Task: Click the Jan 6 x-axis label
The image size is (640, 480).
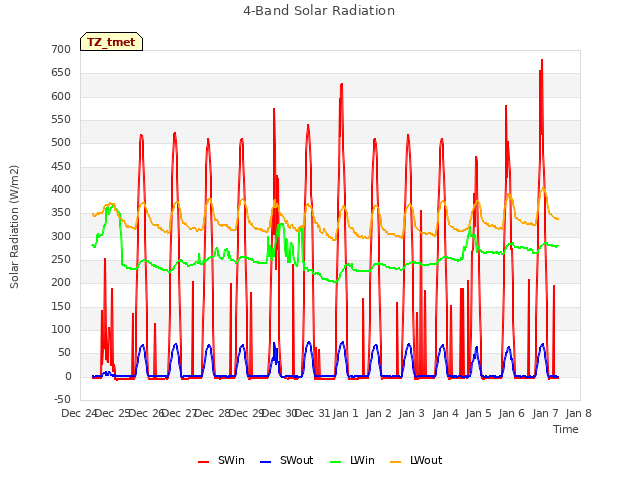Action: (512, 413)
